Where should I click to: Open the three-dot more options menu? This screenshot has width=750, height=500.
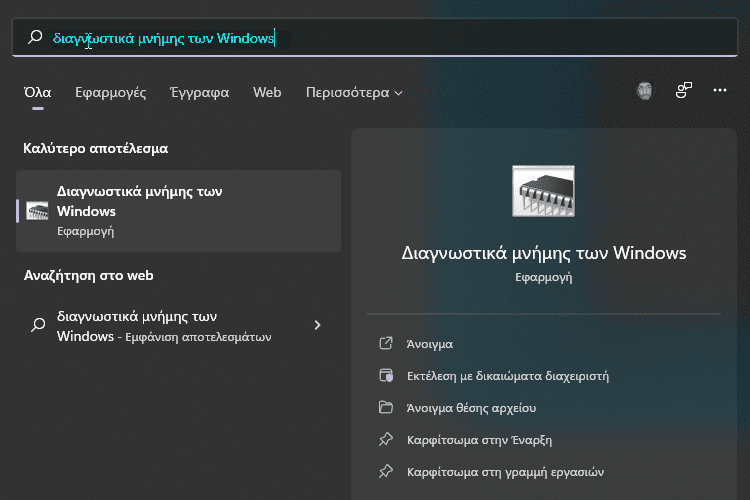720,91
